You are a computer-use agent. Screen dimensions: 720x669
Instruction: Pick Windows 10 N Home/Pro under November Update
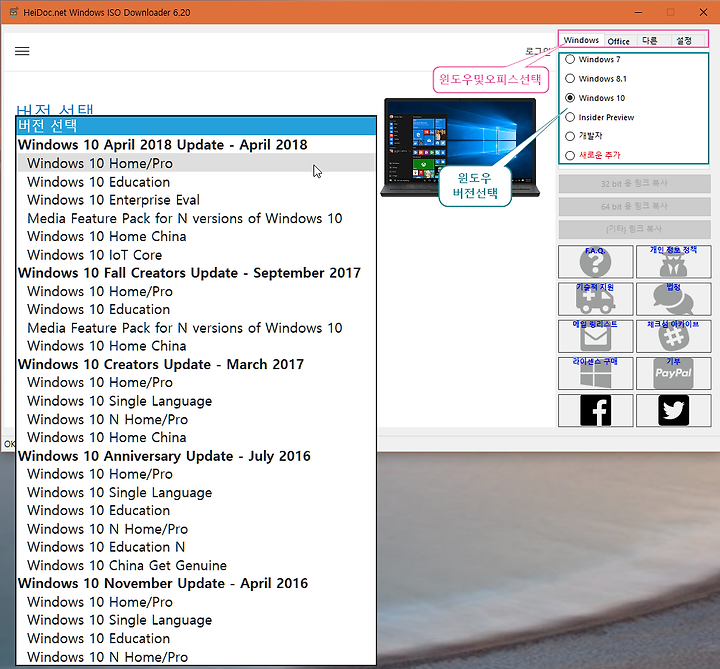196,657
